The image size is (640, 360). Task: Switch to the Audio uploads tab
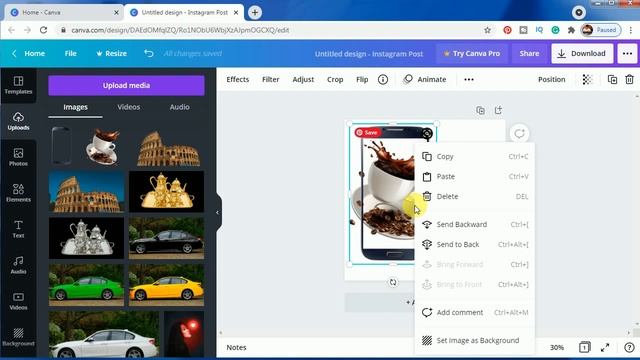click(x=180, y=107)
